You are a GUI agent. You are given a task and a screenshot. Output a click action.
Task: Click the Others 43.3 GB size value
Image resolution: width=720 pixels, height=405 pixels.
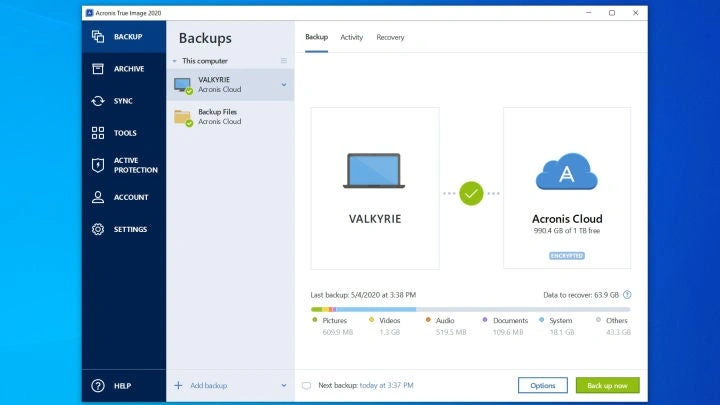(618, 332)
